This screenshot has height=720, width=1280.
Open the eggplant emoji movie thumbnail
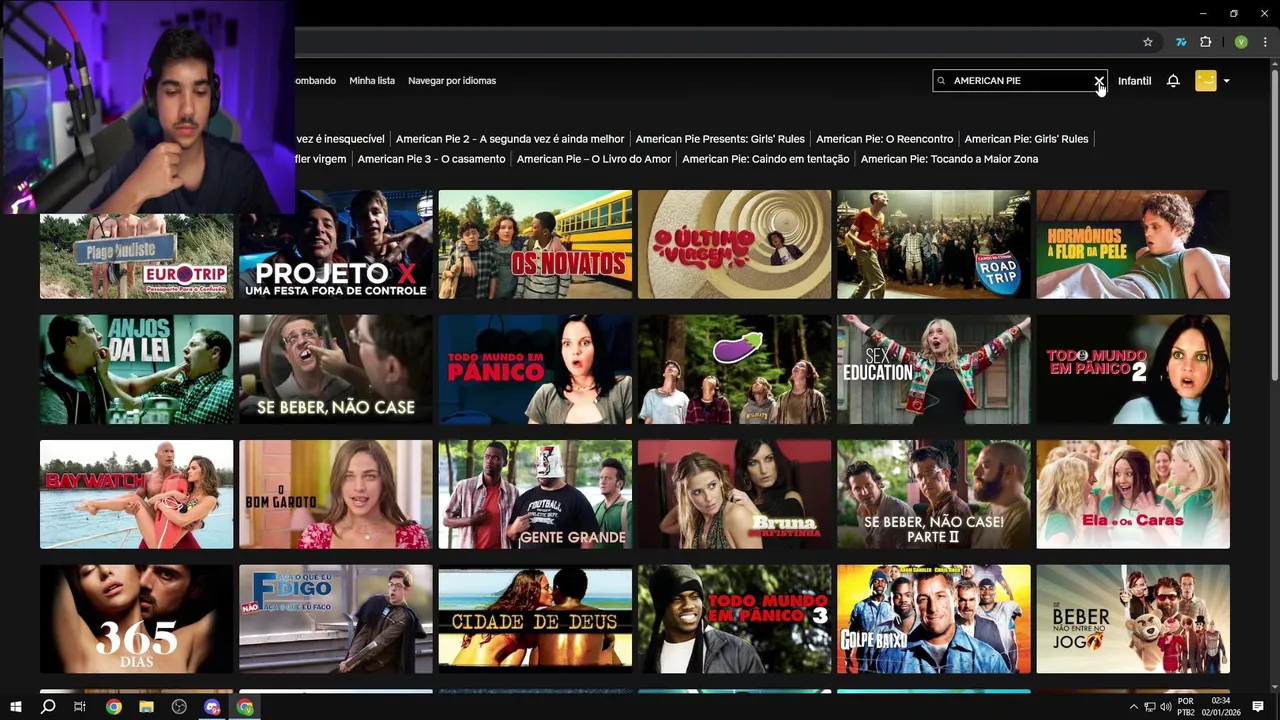[734, 369]
